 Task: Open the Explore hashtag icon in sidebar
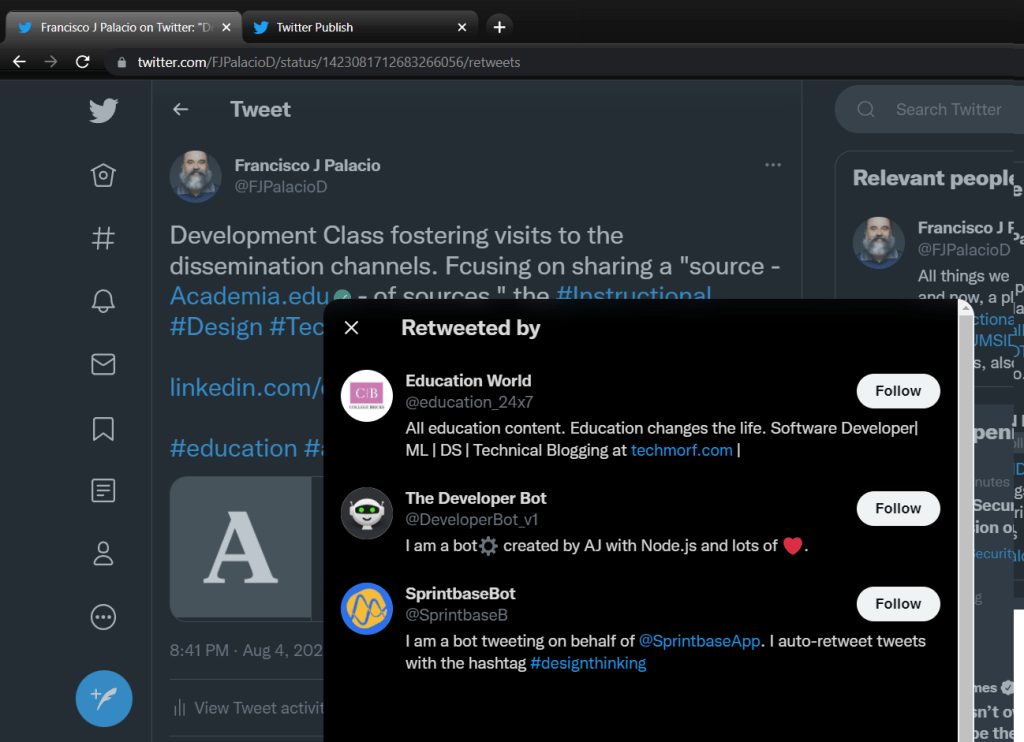coord(103,239)
